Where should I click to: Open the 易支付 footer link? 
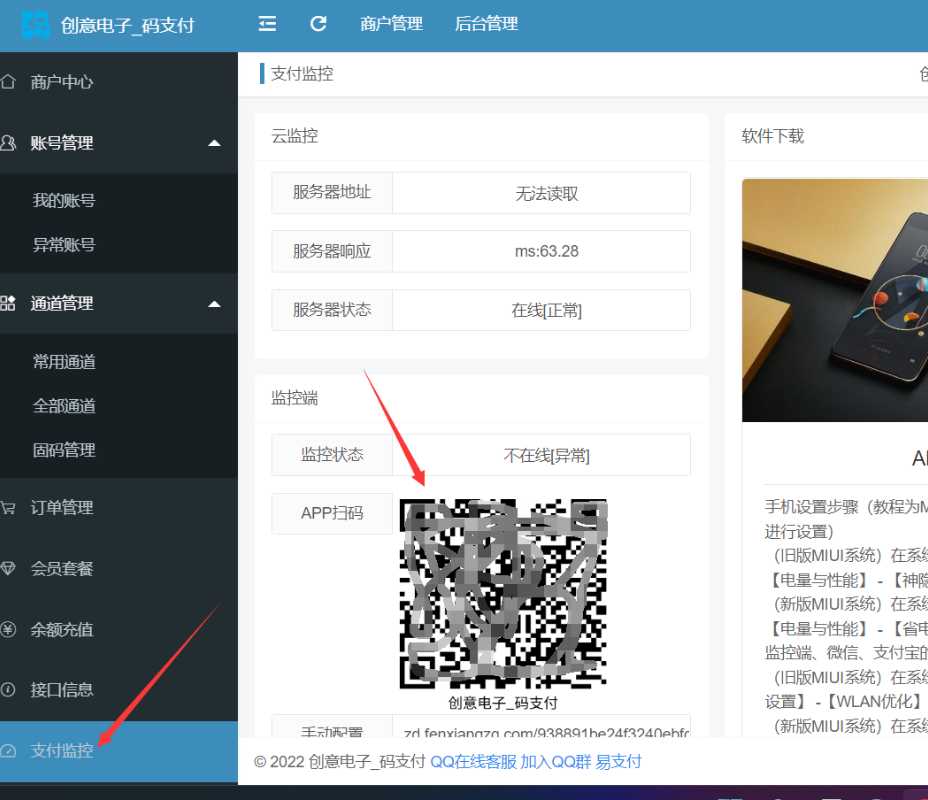(618, 762)
